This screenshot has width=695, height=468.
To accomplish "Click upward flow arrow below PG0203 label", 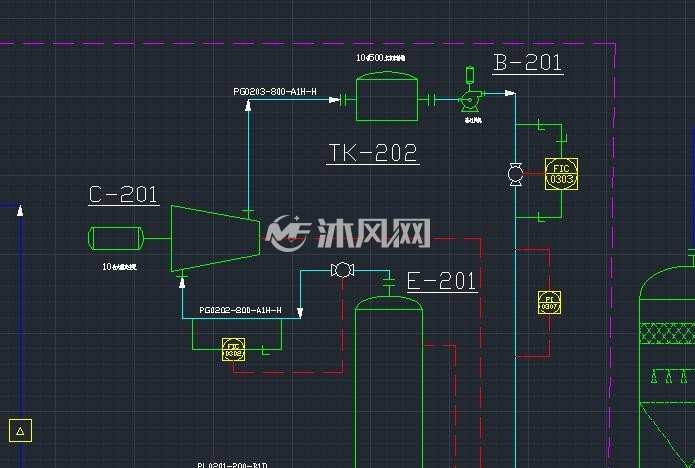I will click(x=248, y=105).
